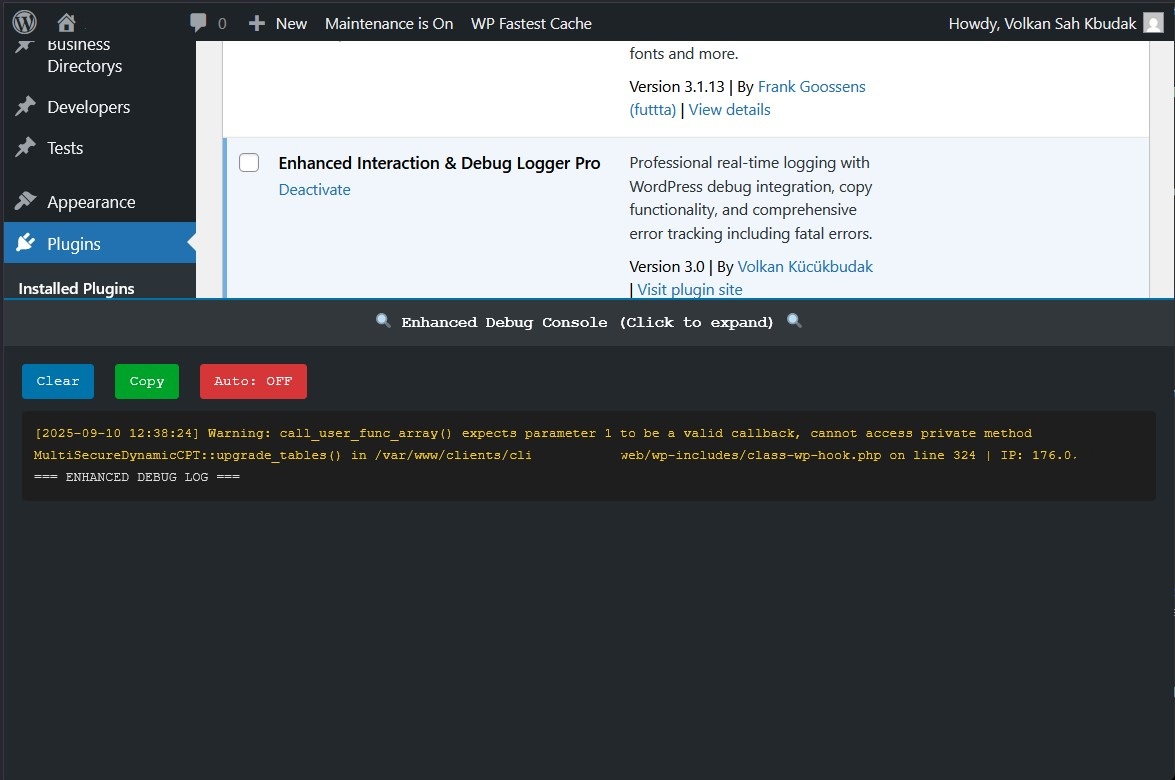Open Volkan Kücükbudak author link

[x=805, y=267]
